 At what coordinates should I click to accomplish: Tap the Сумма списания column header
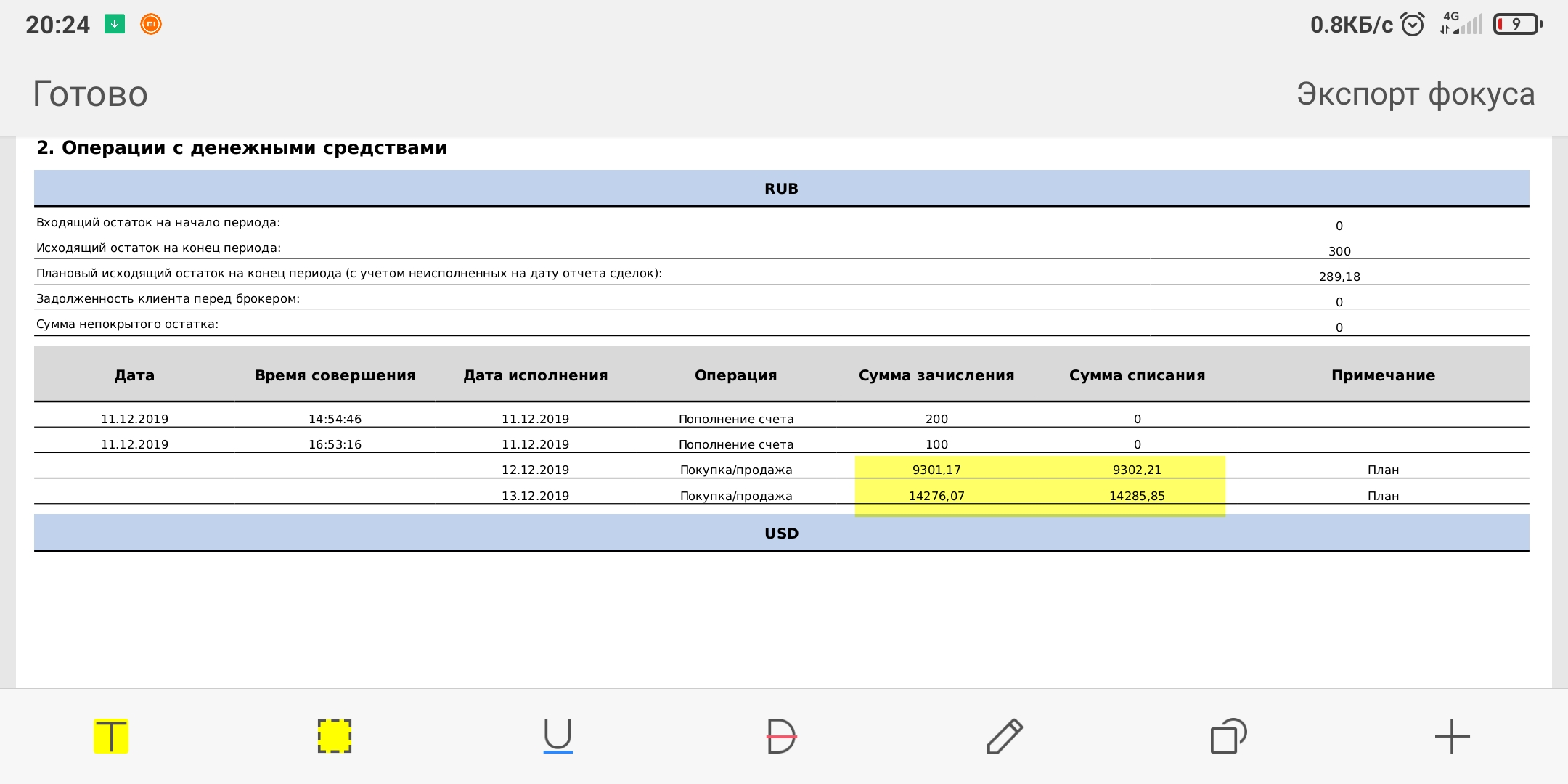[1138, 375]
